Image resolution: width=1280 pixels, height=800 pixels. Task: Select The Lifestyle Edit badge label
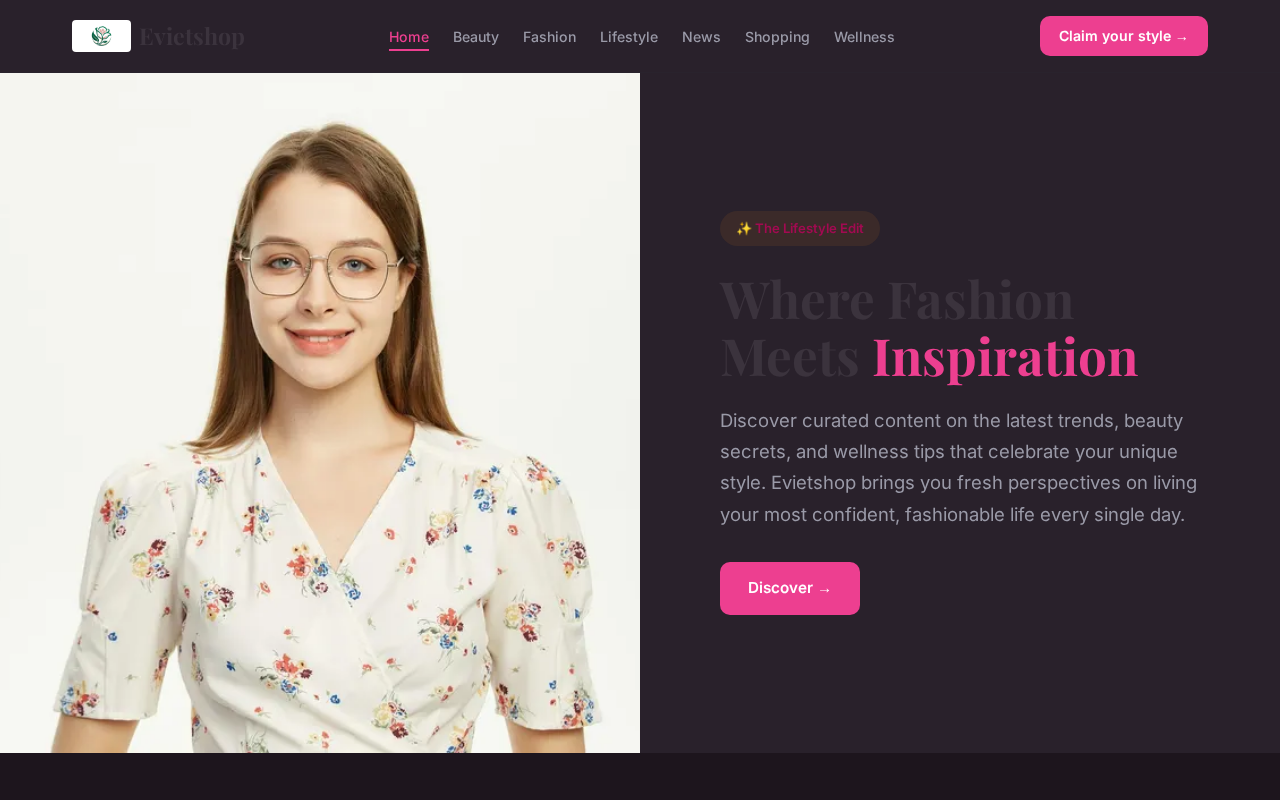click(809, 228)
